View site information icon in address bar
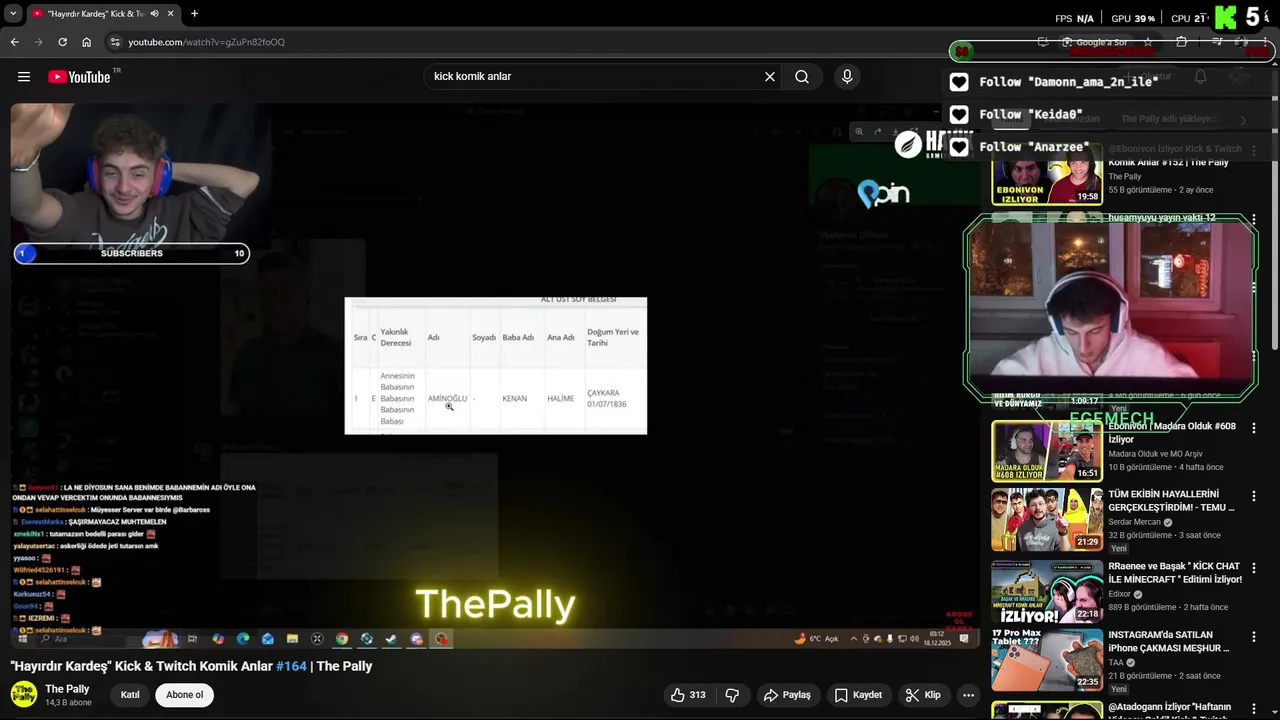Screen dimensions: 1280x720 (x=115, y=42)
